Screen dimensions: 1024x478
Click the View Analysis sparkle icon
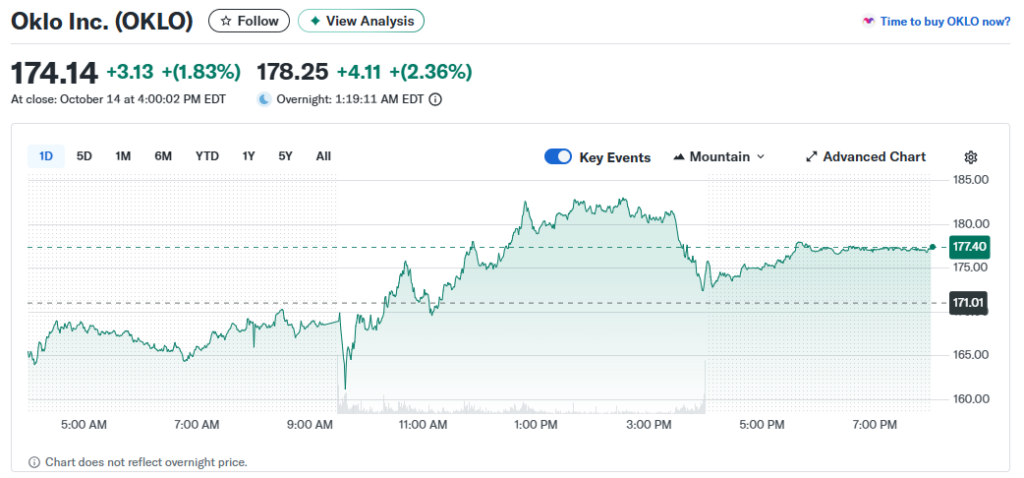(x=315, y=21)
